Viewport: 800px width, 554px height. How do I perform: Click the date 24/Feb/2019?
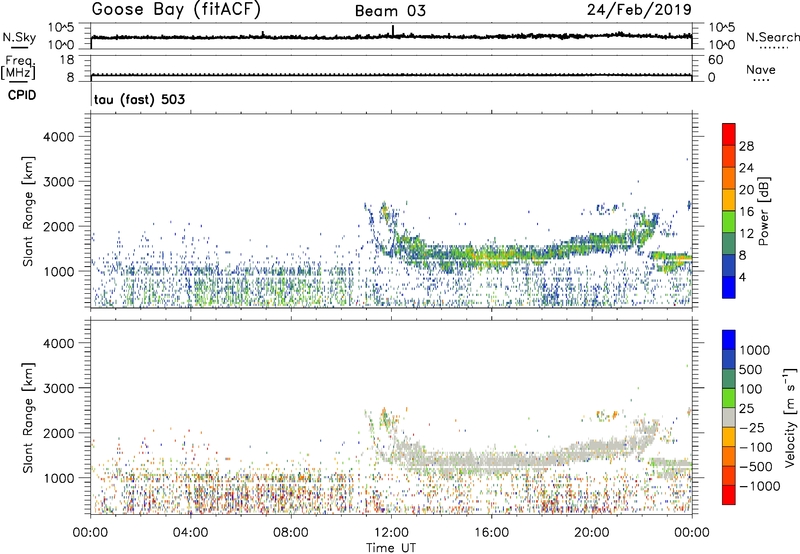click(639, 9)
